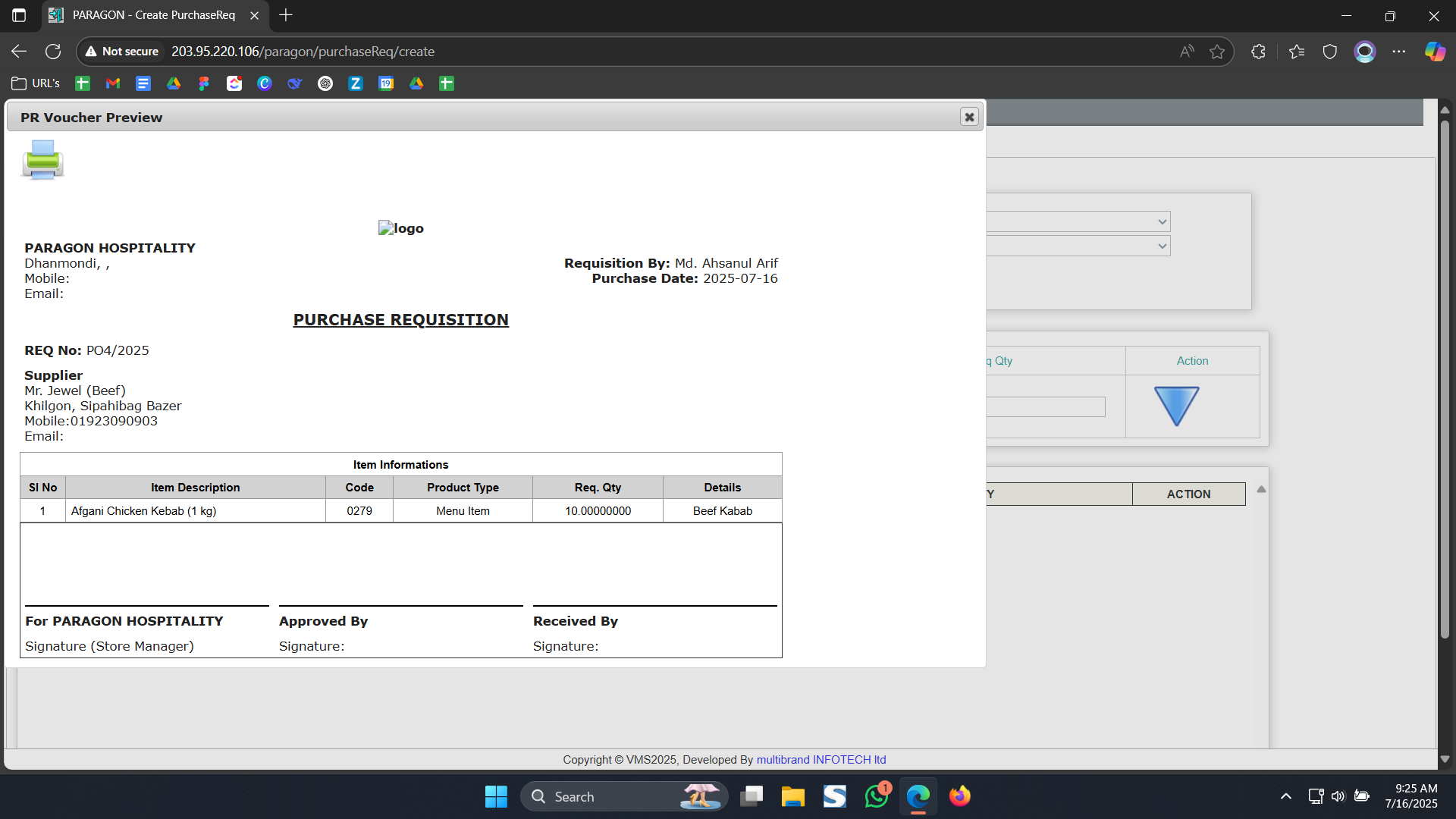The height and width of the screenshot is (819, 1456).
Task: Open the Copilot sidebar icon
Action: pos(1434,52)
